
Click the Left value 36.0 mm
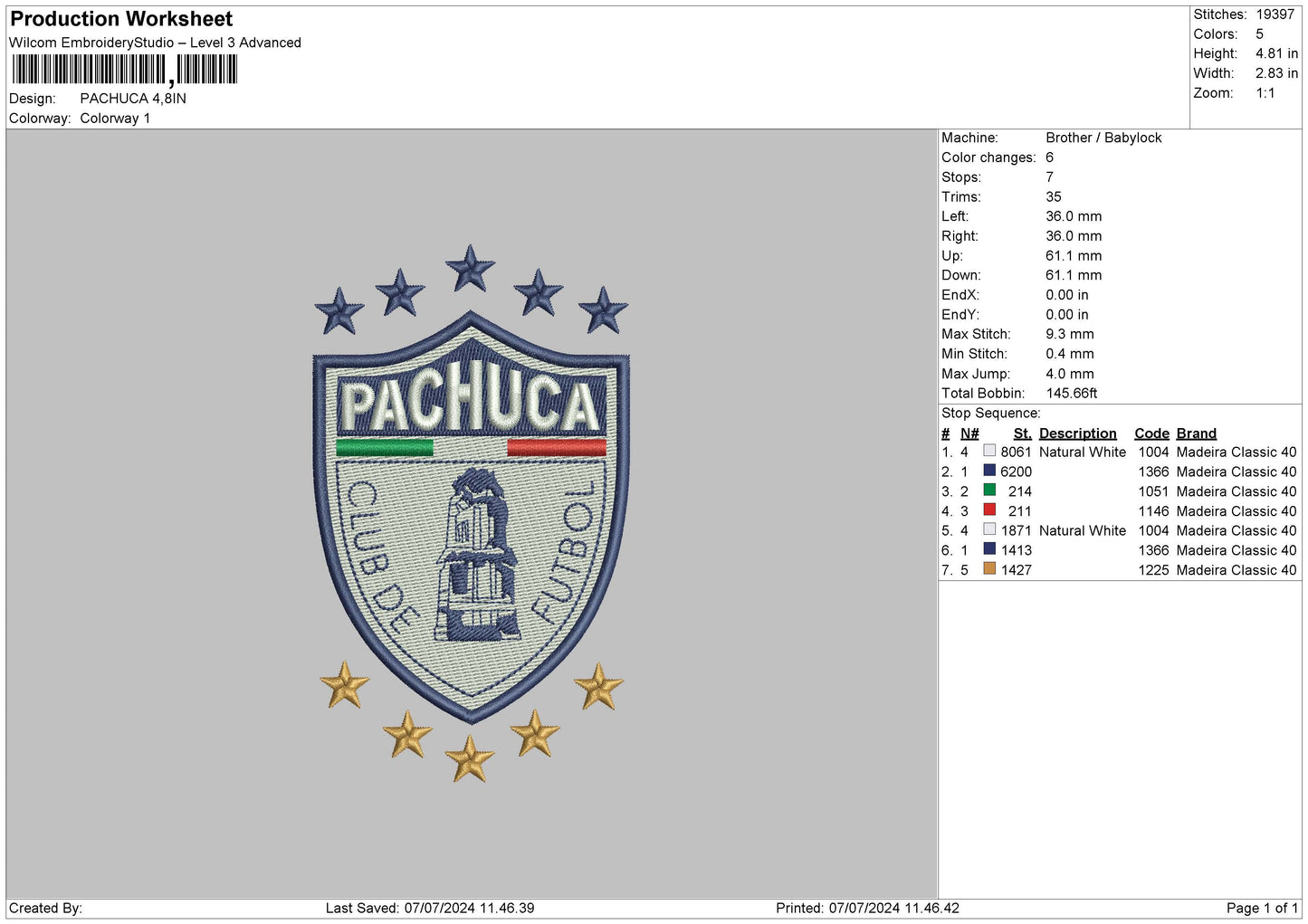(x=1074, y=216)
